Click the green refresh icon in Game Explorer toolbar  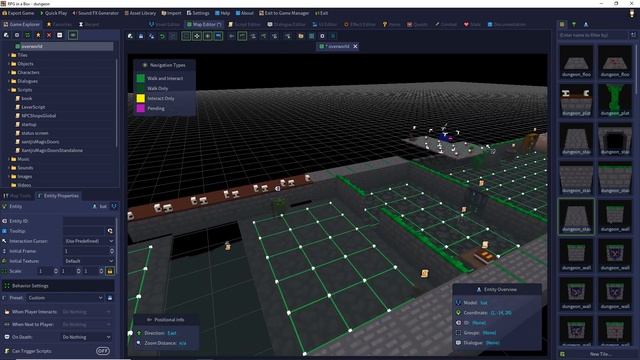pyautogui.click(x=27, y=36)
